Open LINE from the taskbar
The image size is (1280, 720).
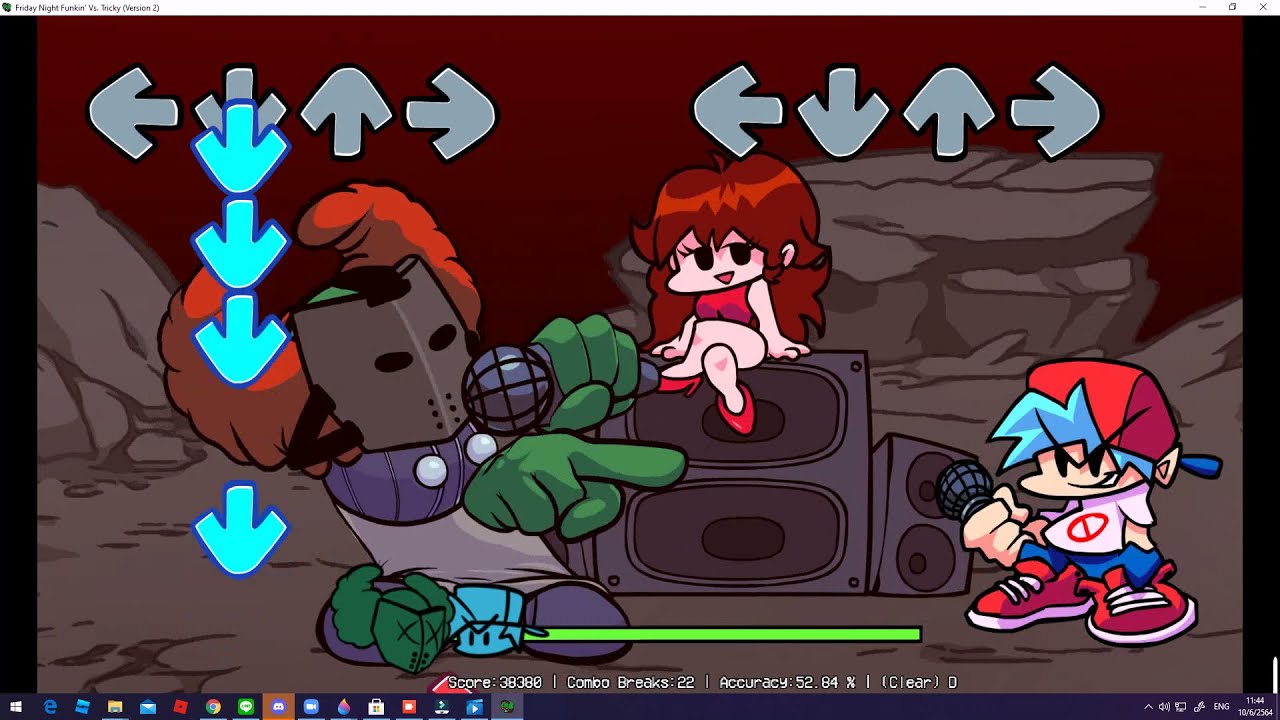(246, 707)
